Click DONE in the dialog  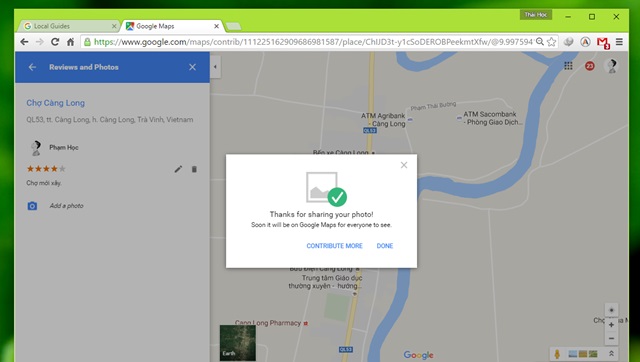pos(384,246)
